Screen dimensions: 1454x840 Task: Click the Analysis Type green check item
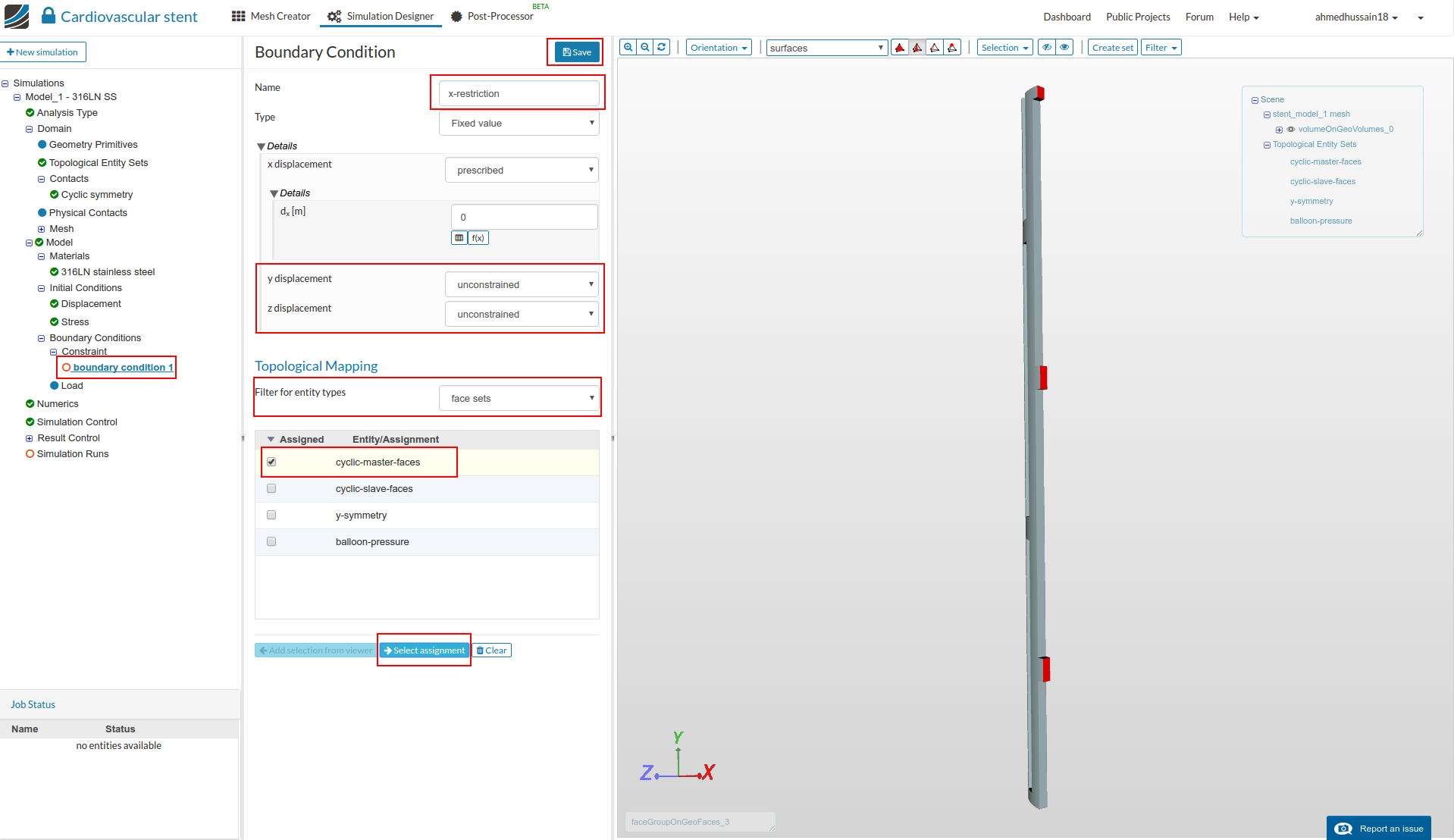[61, 113]
